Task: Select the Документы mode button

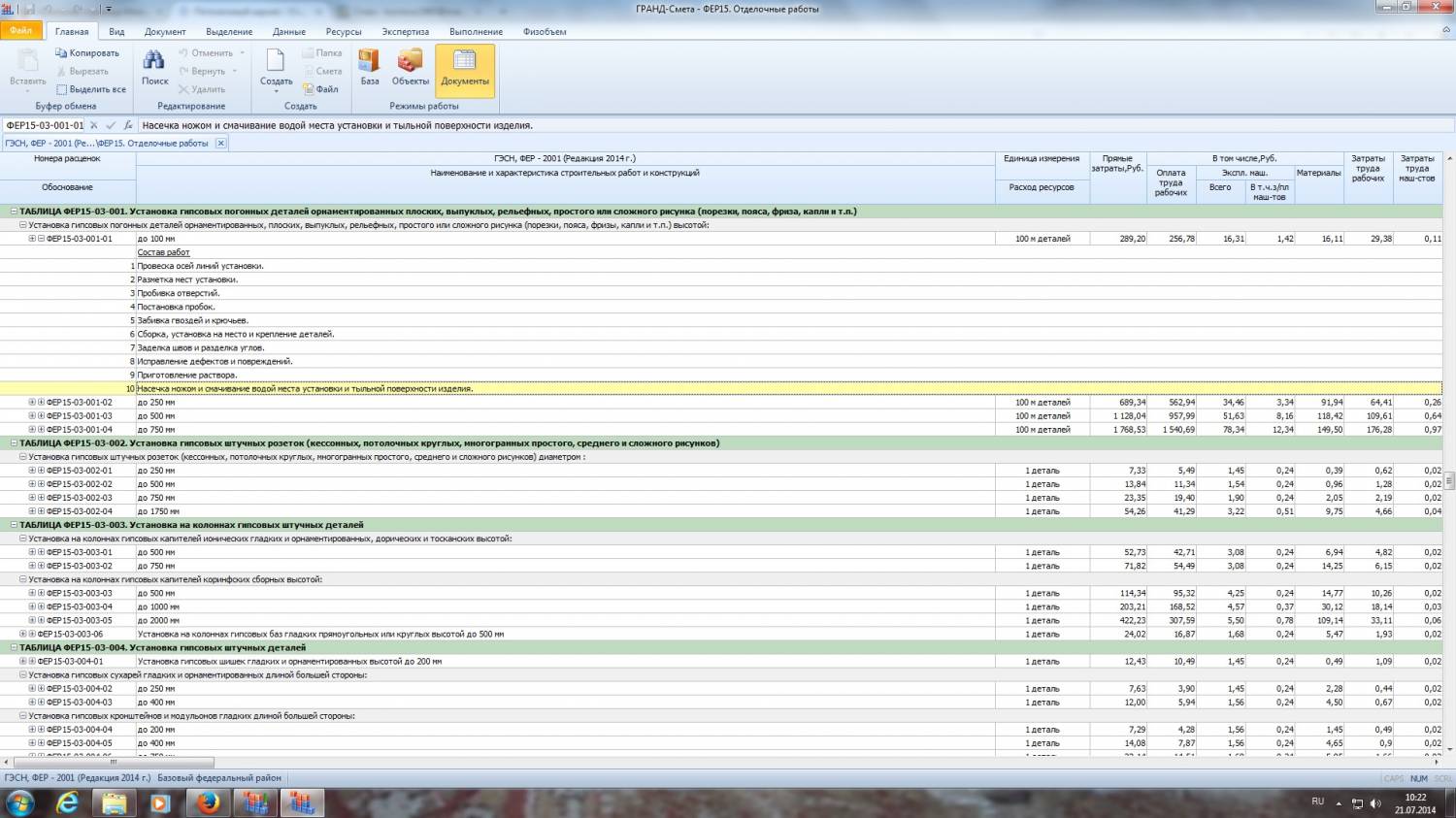Action: [465, 68]
